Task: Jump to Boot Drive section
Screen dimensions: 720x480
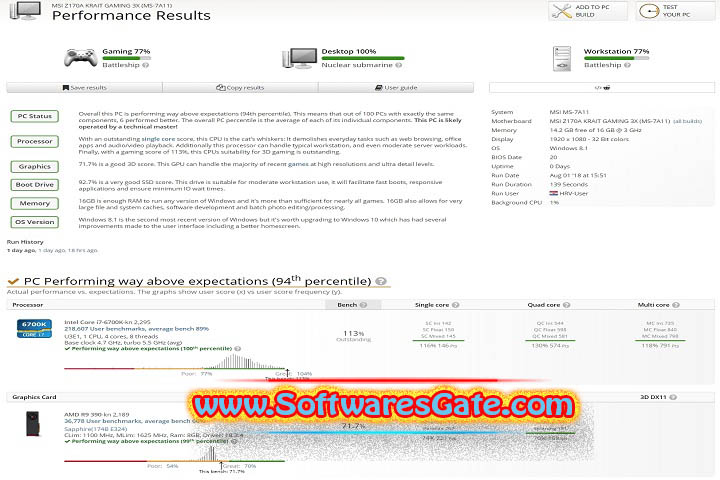Action: 35,185
